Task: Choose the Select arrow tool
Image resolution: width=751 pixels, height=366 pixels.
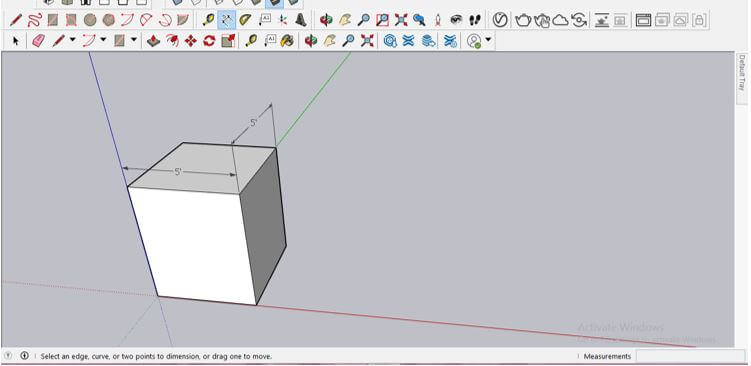Action: click(16, 41)
